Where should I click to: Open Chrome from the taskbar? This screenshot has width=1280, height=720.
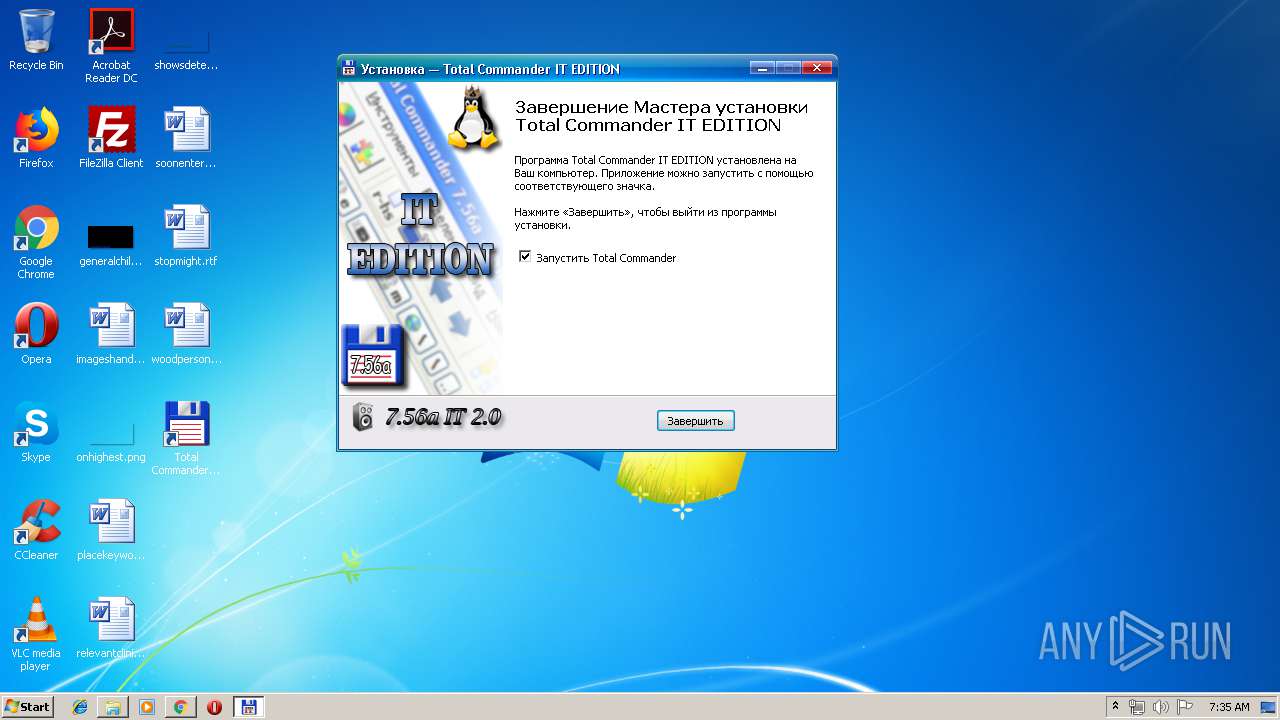(180, 707)
